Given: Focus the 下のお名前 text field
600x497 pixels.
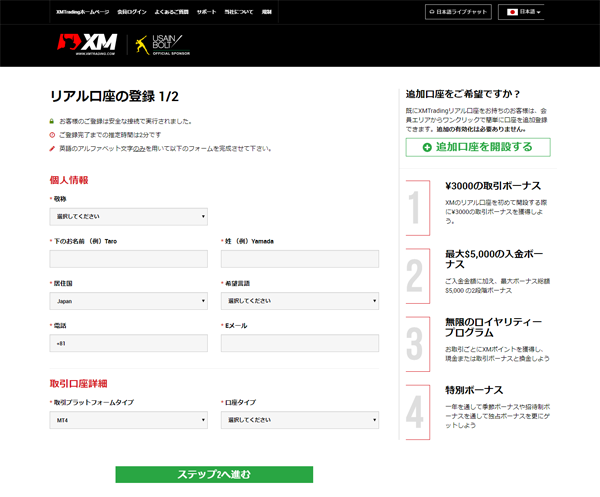Looking at the screenshot, I should [128, 259].
